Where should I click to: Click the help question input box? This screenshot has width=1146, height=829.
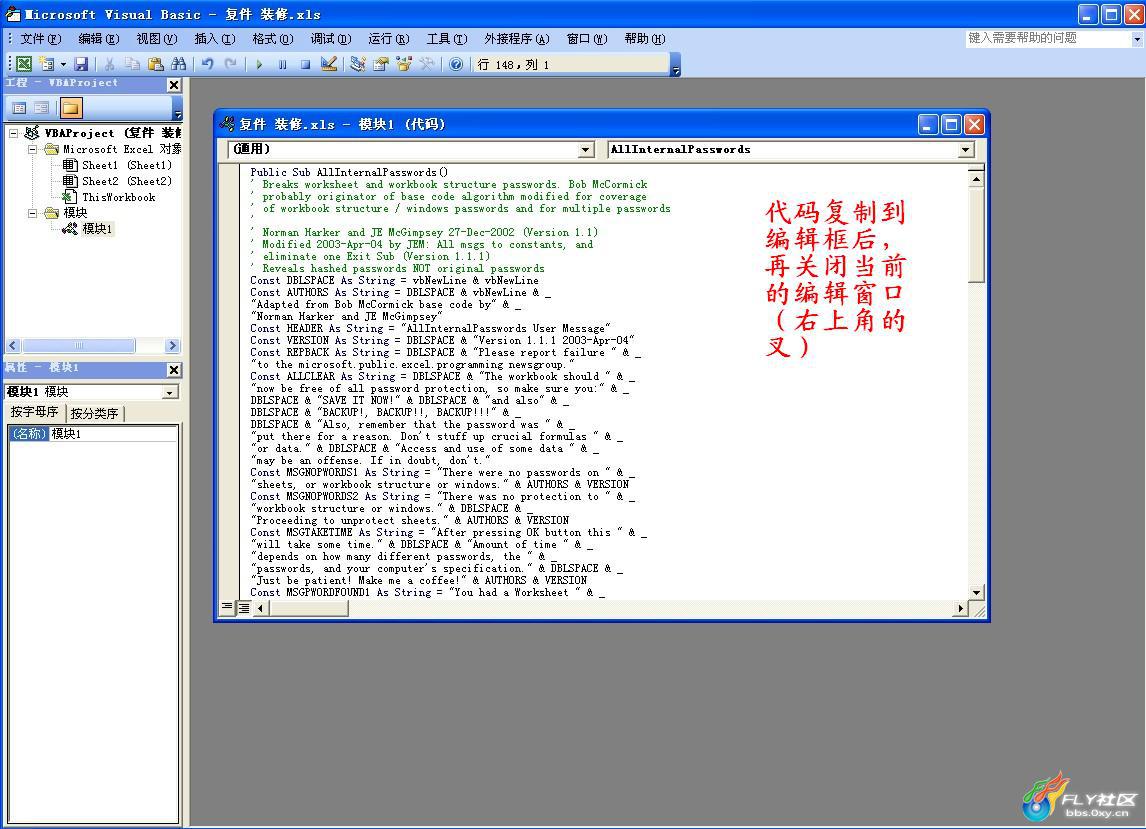point(1048,39)
